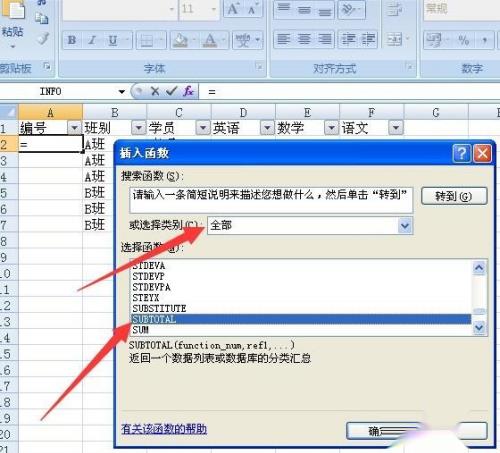Apply the fill color bucket icon

click(180, 40)
